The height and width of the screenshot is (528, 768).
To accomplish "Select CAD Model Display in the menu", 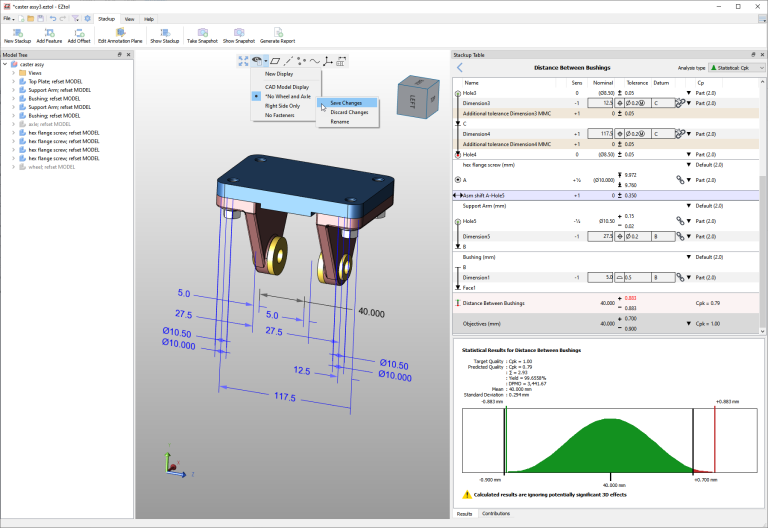I will coord(286,87).
